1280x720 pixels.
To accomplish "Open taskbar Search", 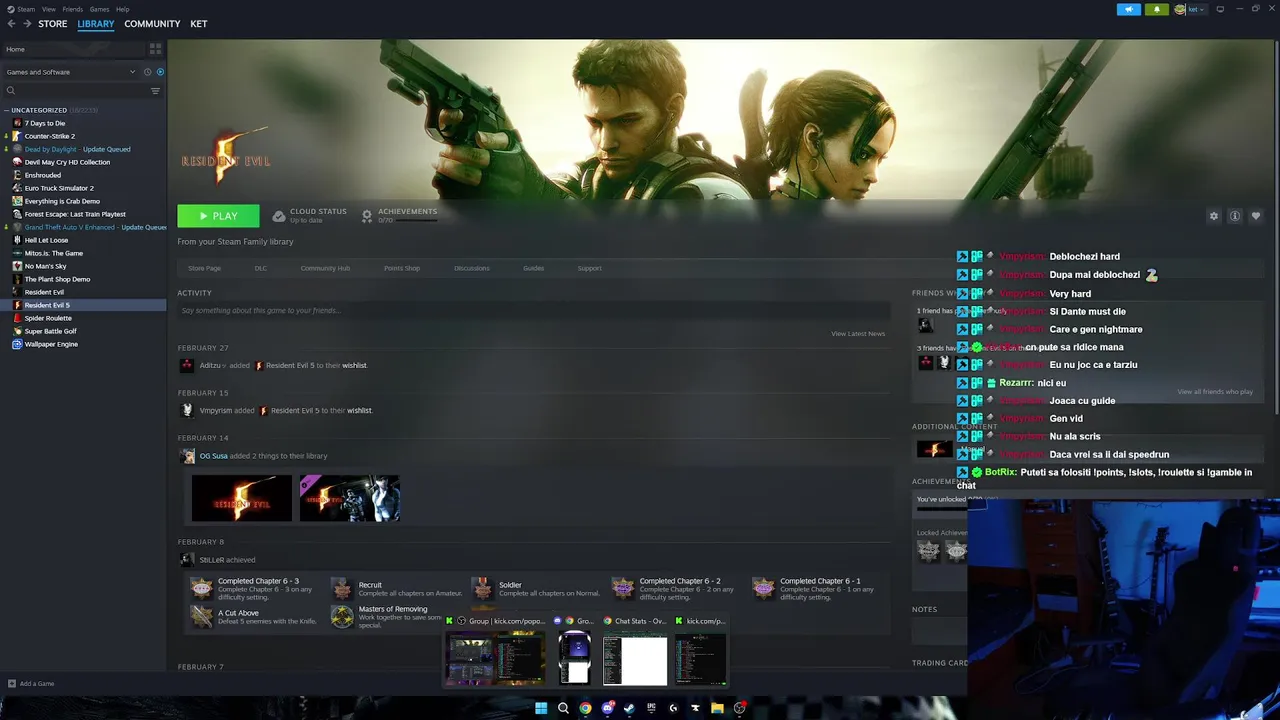I will [563, 708].
